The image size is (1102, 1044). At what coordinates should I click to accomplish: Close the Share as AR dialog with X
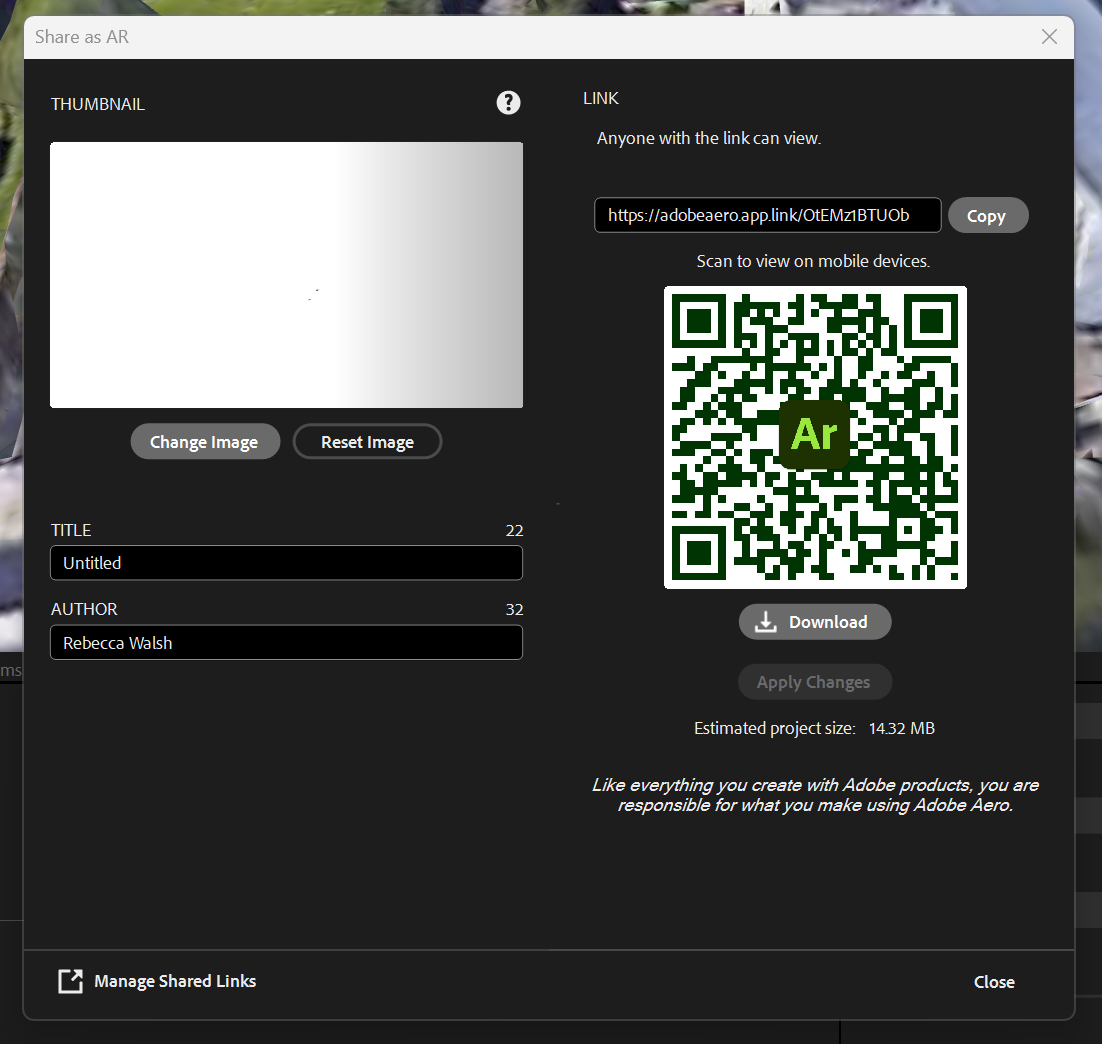(x=1049, y=37)
